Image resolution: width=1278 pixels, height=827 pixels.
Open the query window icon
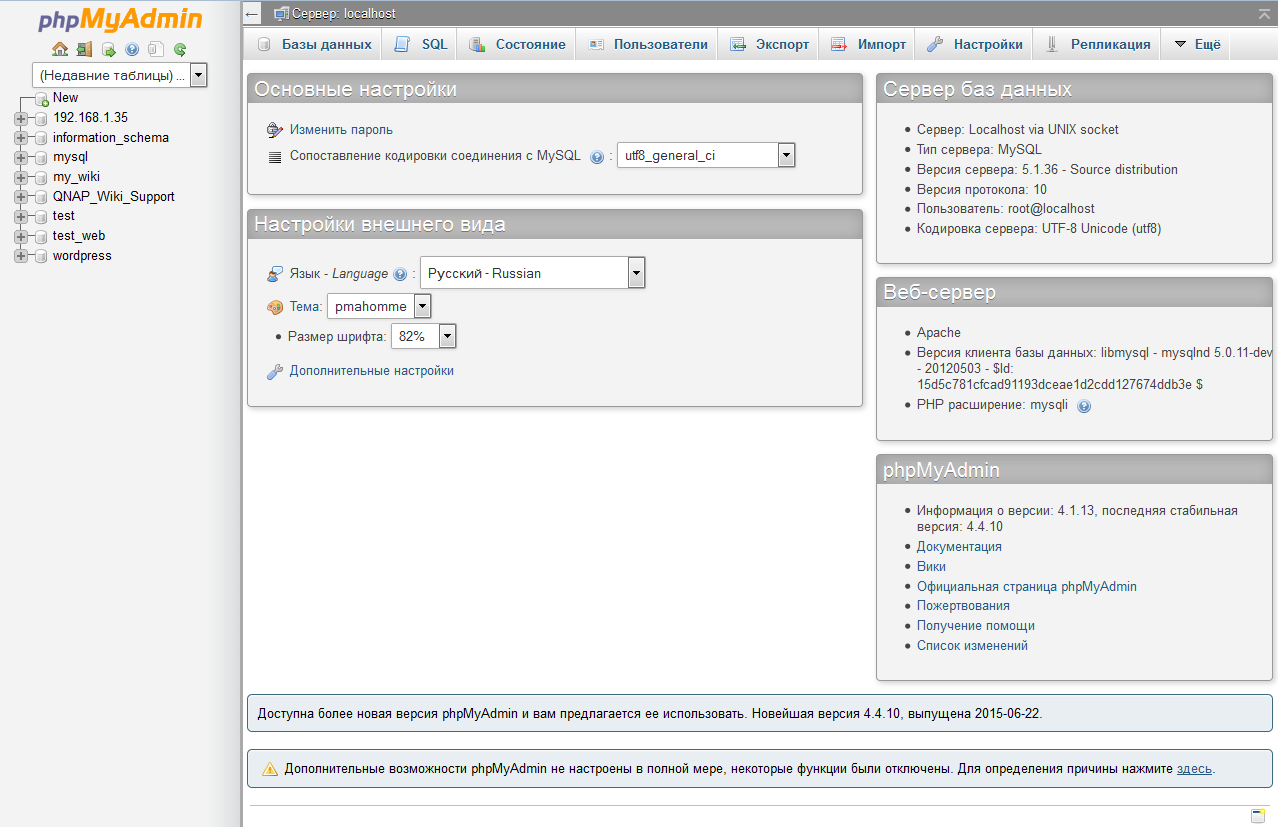(x=108, y=49)
